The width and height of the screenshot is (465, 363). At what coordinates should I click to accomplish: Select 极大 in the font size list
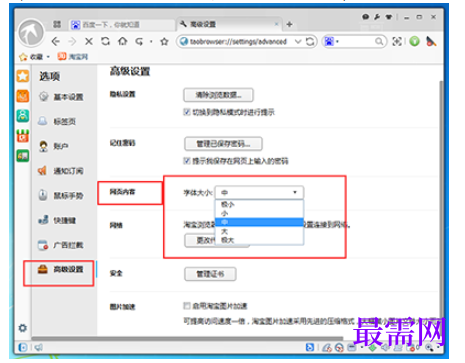pyautogui.click(x=259, y=240)
